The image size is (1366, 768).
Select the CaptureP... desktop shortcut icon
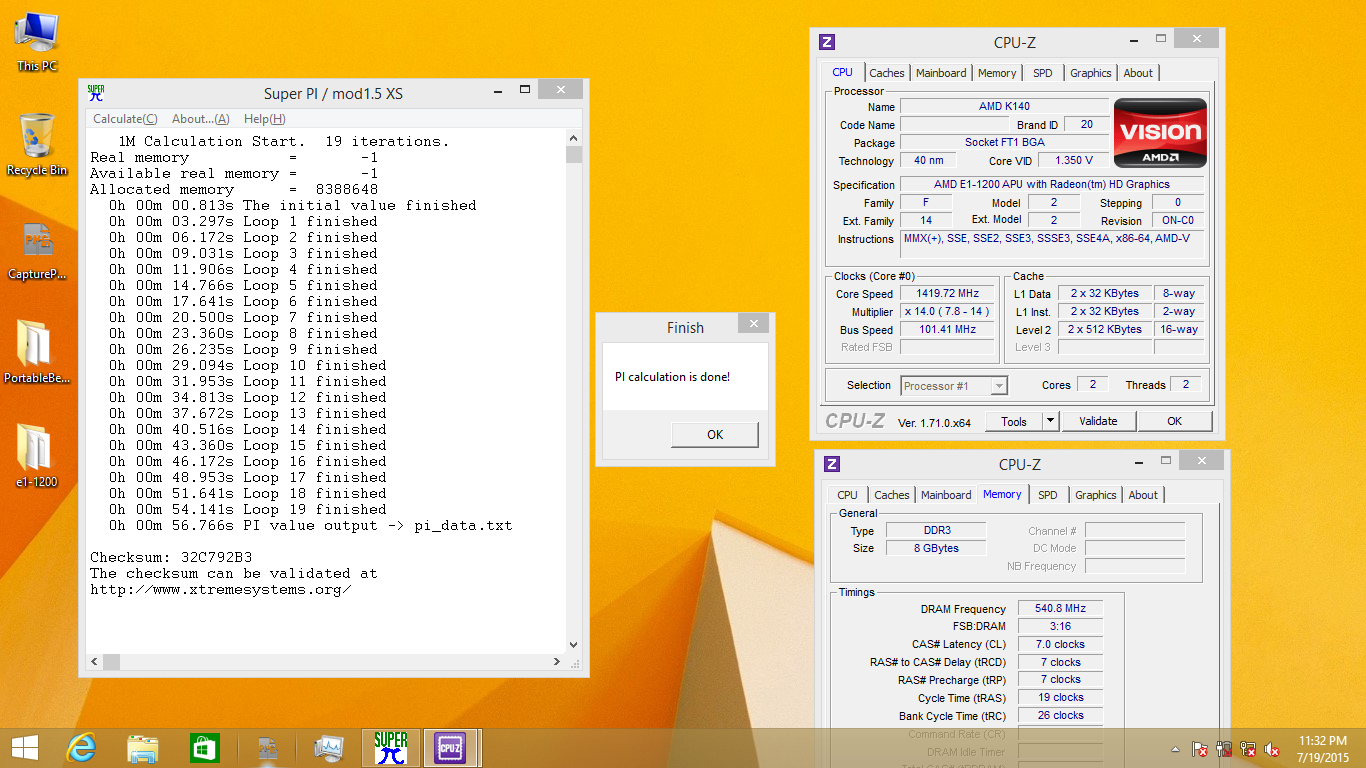click(37, 250)
